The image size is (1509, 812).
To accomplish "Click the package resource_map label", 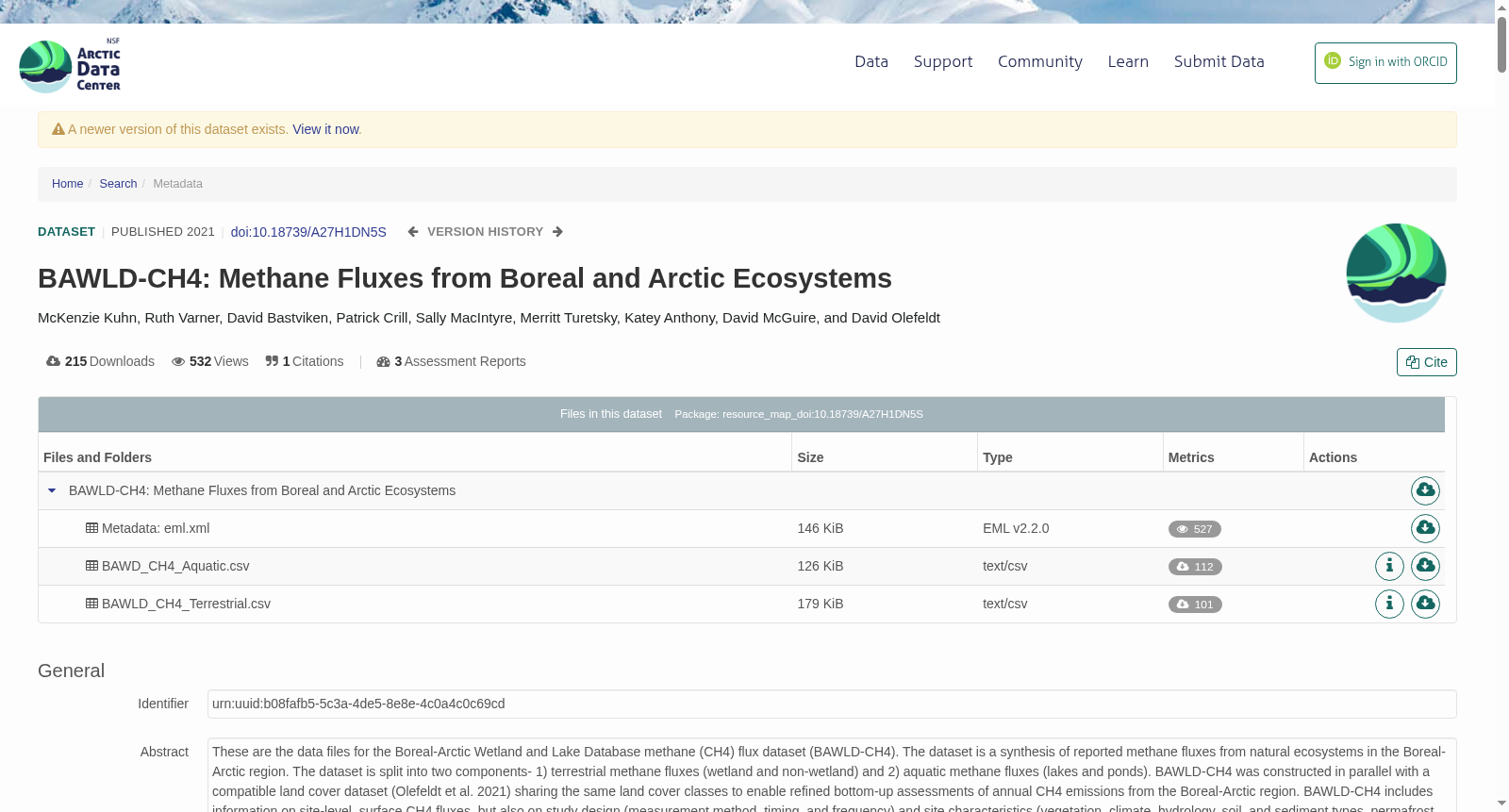I will pyautogui.click(x=799, y=414).
